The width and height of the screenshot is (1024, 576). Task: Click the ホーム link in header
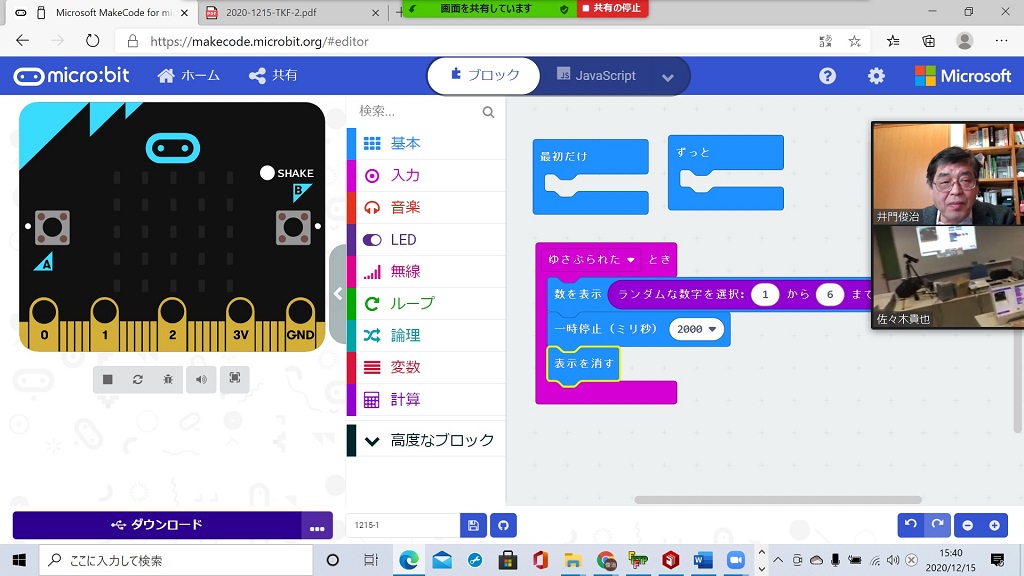[x=189, y=76]
